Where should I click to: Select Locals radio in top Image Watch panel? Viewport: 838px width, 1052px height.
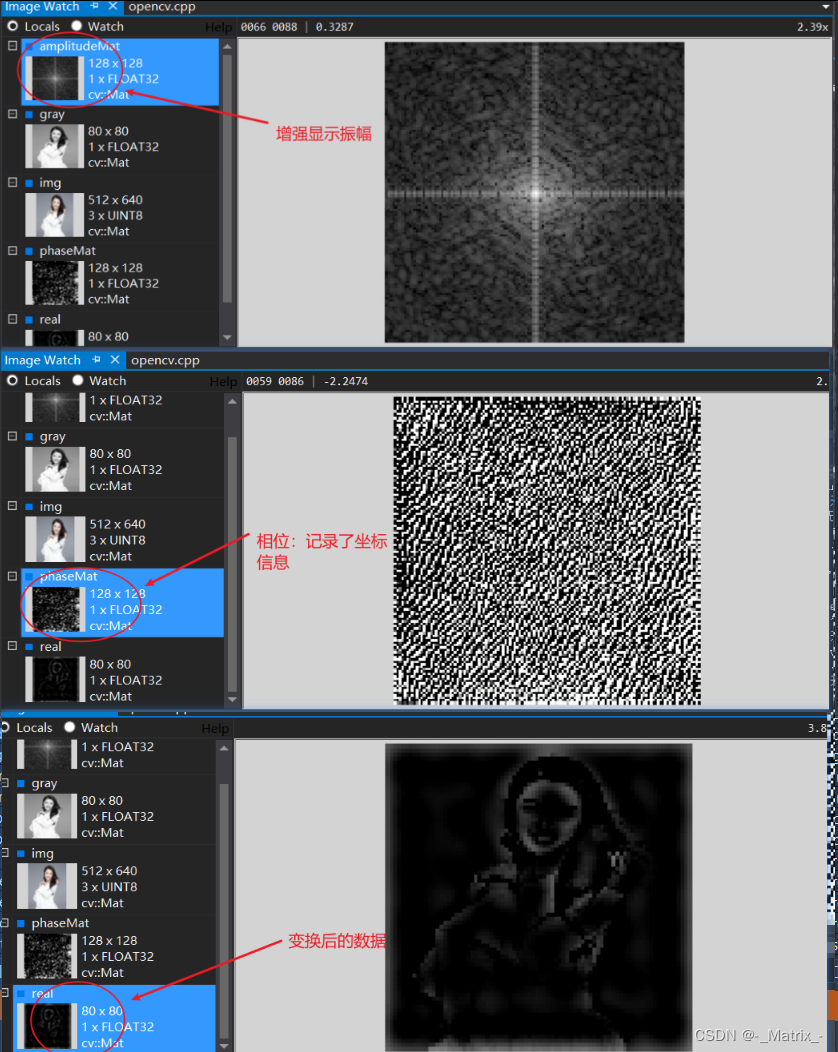coord(13,26)
